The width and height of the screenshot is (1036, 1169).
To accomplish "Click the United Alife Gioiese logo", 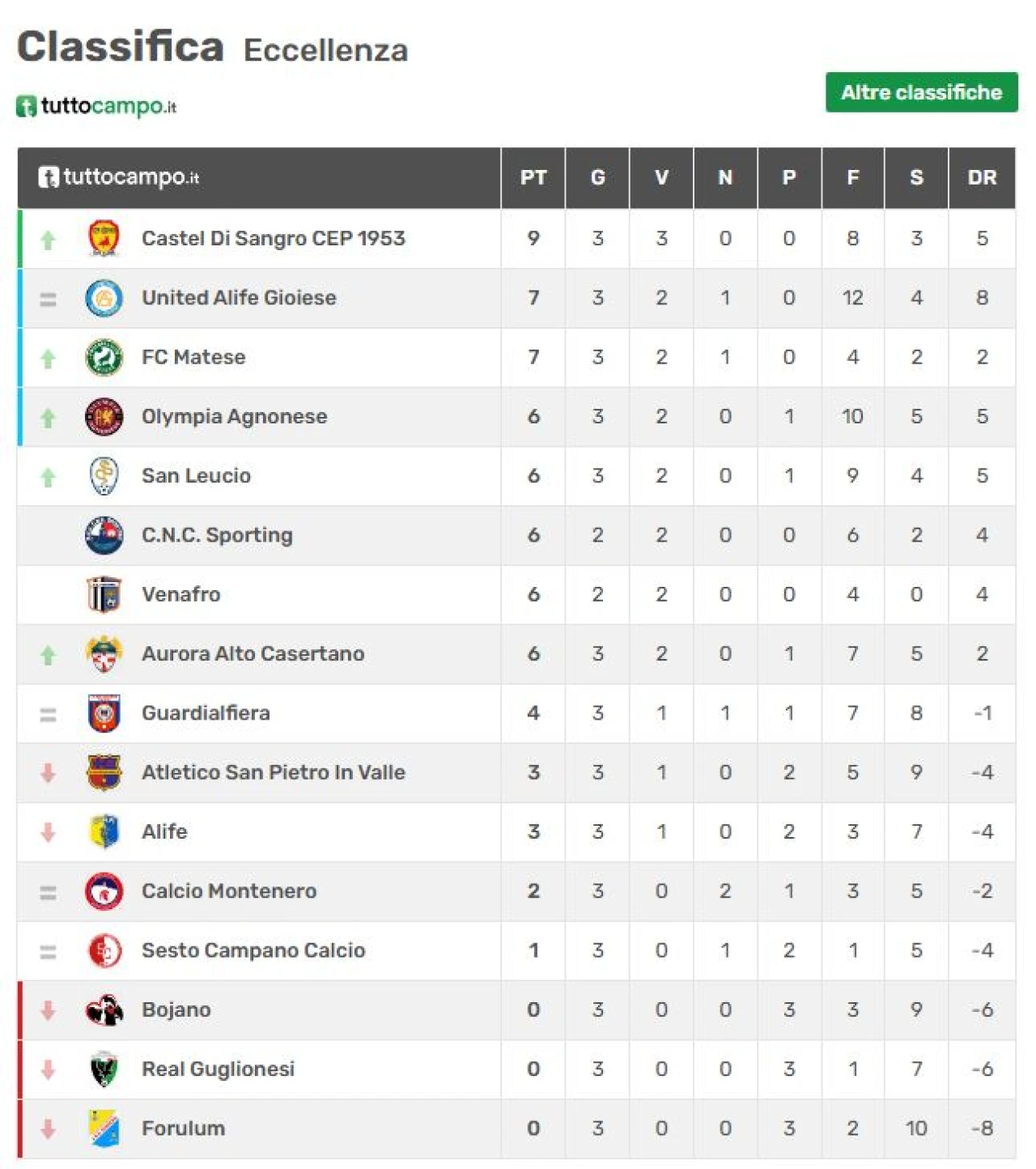I will coord(104,298).
